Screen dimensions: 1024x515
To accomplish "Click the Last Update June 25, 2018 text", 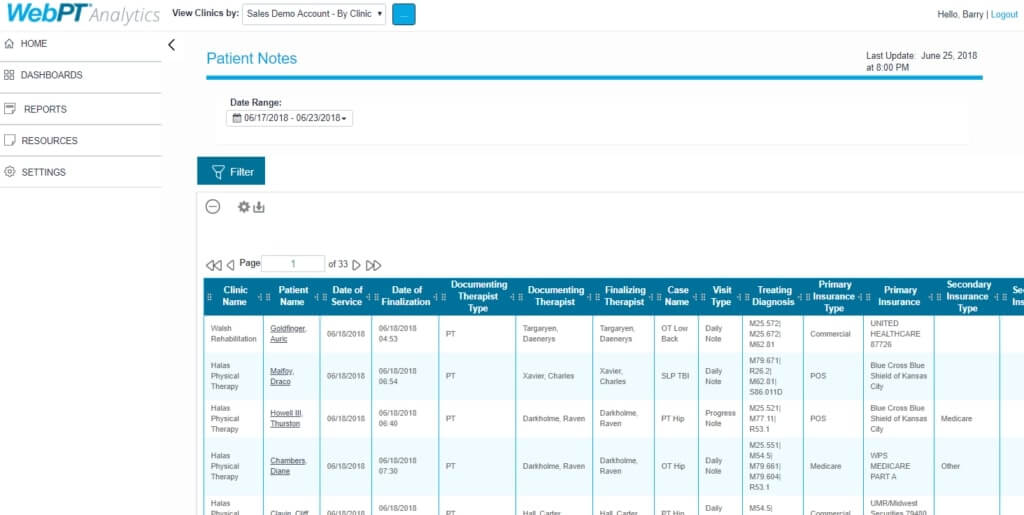I will pos(921,61).
